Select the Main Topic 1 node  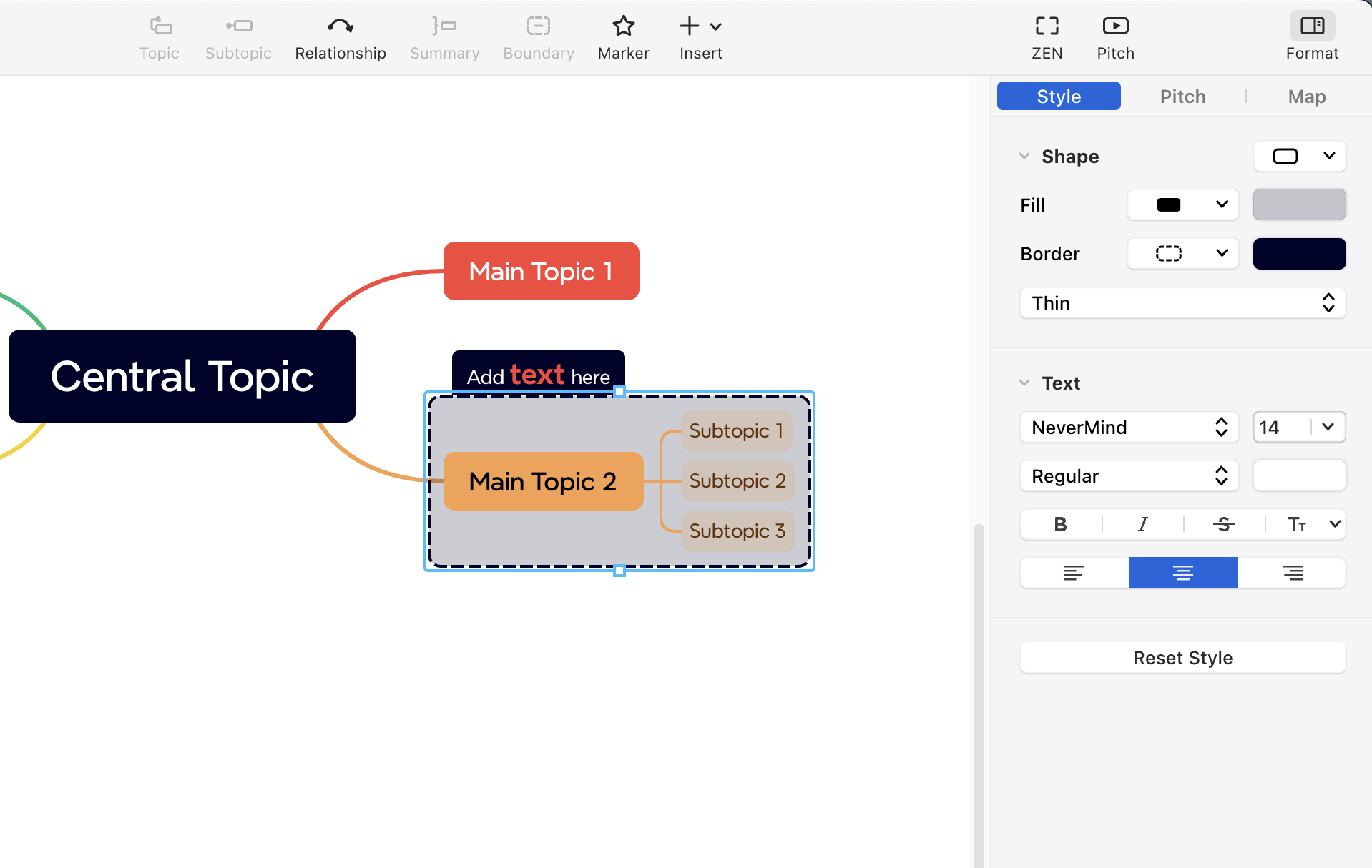541,271
